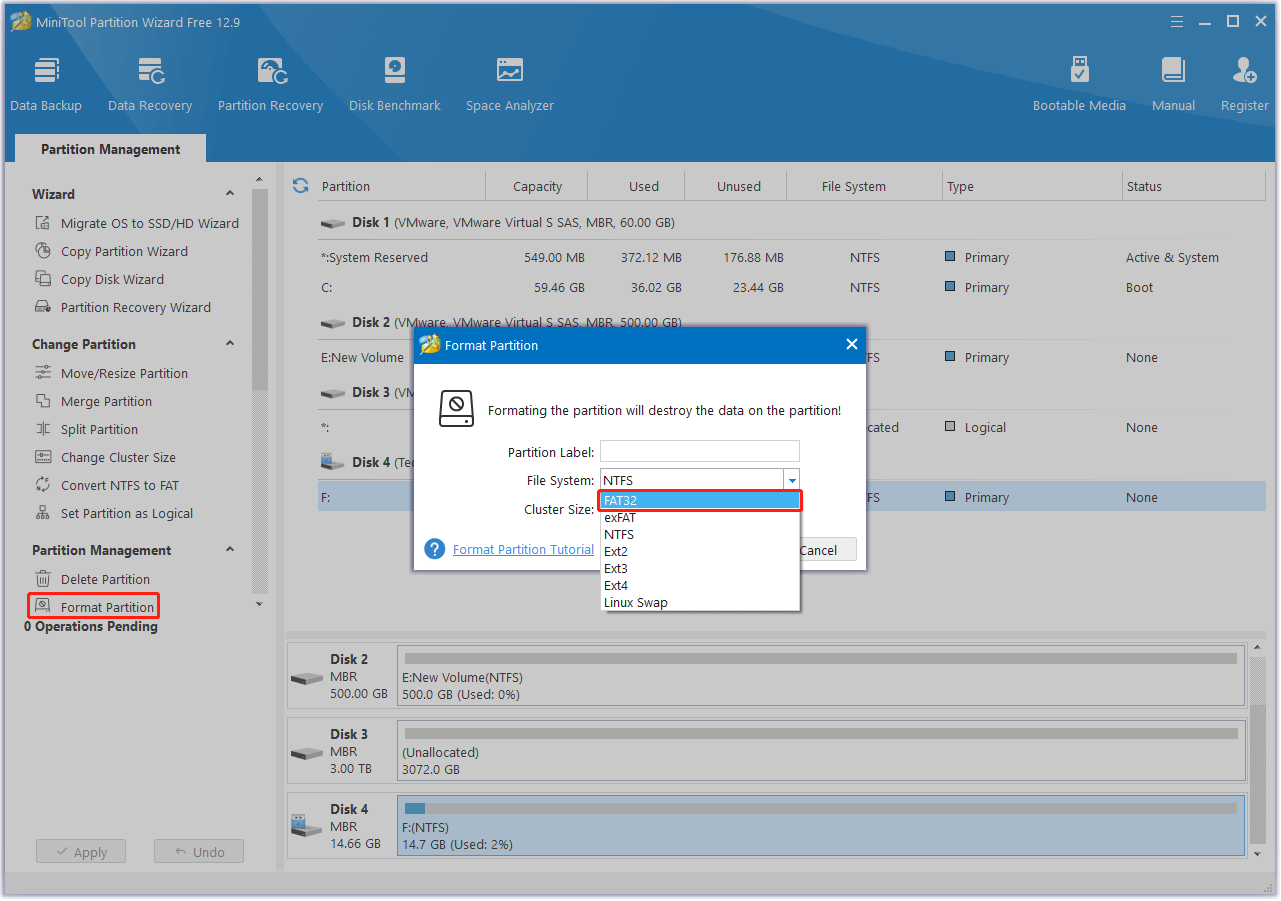
Task: Choose Ext3 file system
Action: (700, 568)
